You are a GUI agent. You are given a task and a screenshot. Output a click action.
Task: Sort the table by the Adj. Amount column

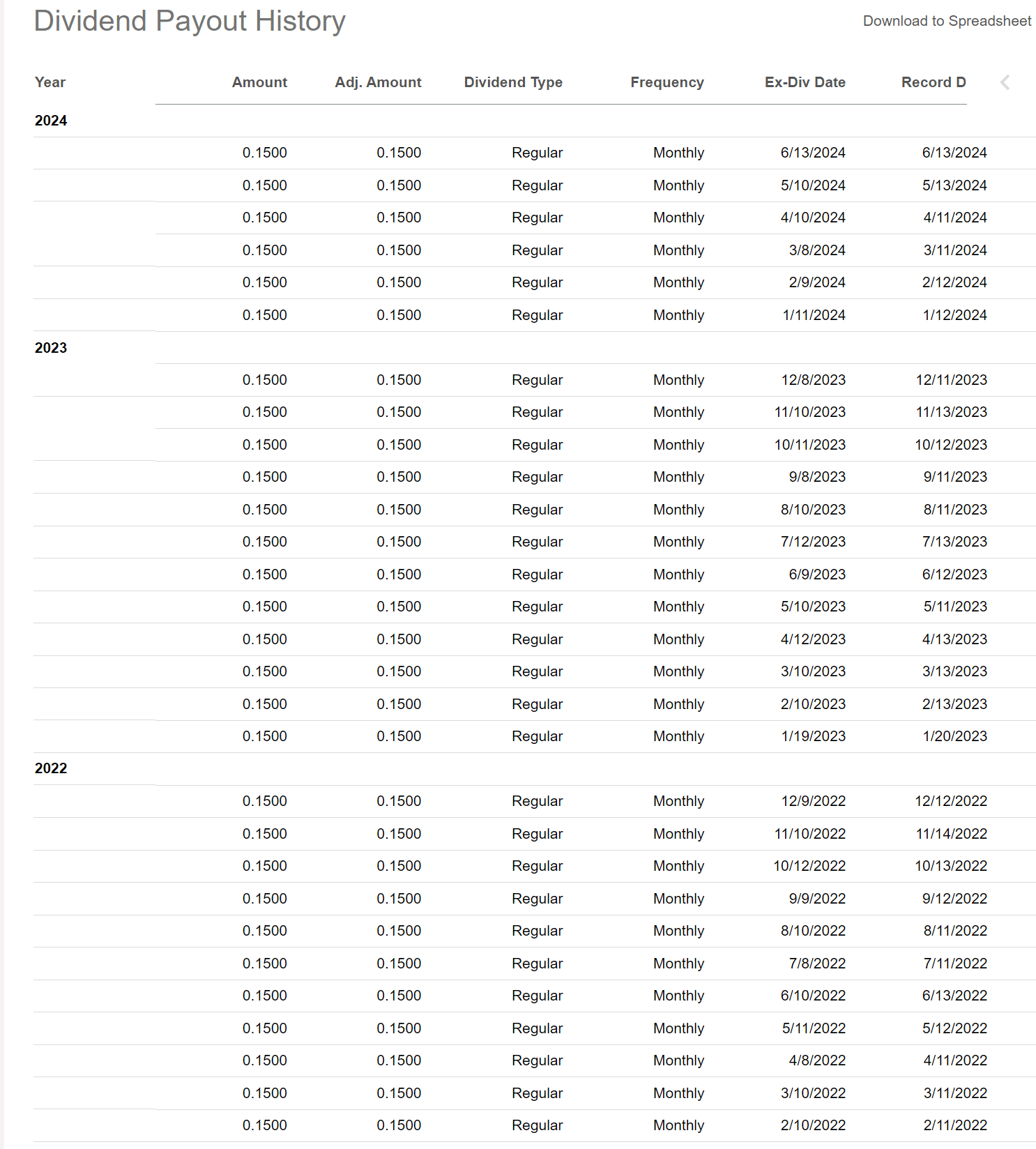click(x=377, y=82)
